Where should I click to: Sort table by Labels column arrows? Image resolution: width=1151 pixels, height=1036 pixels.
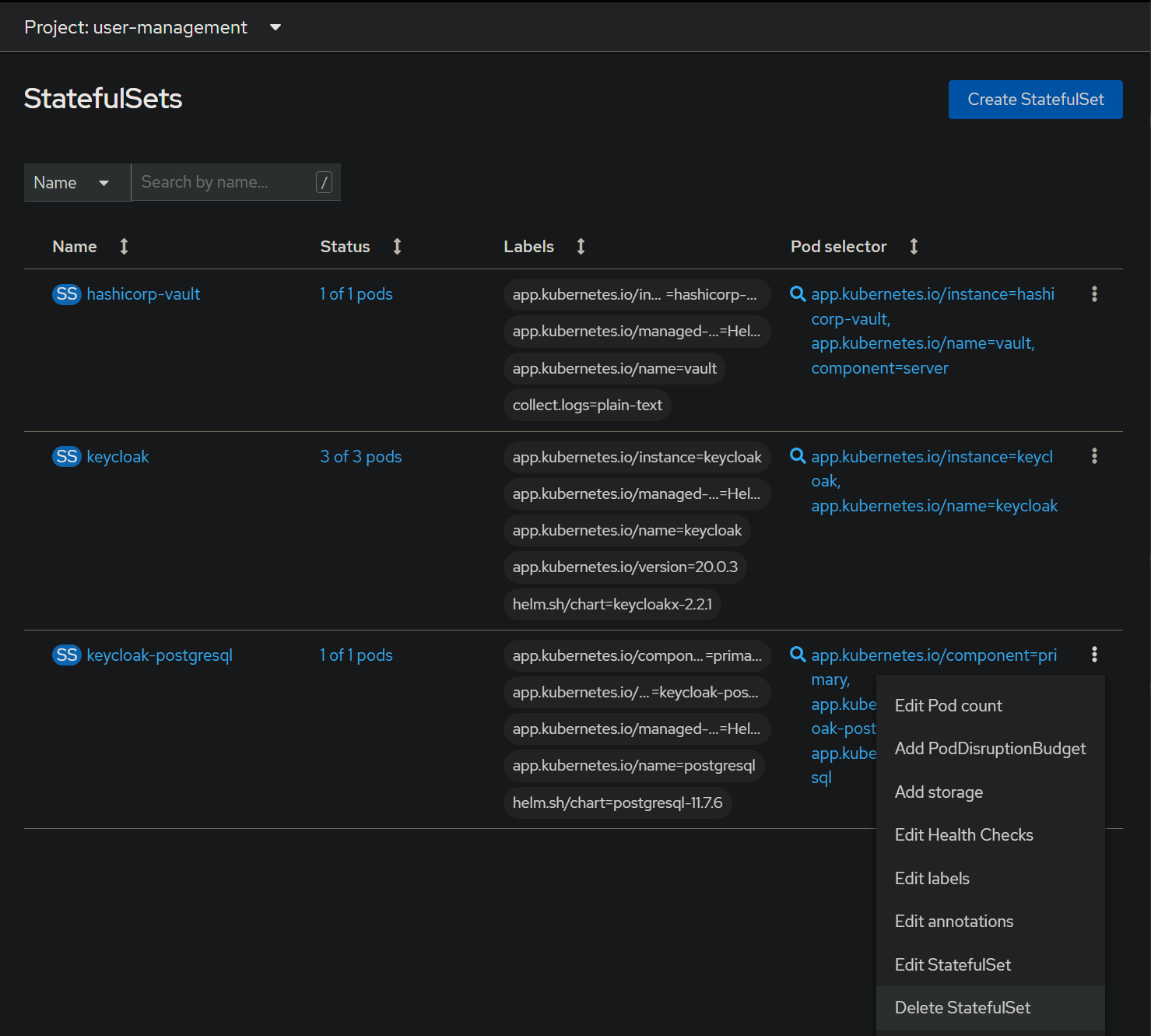point(581,247)
